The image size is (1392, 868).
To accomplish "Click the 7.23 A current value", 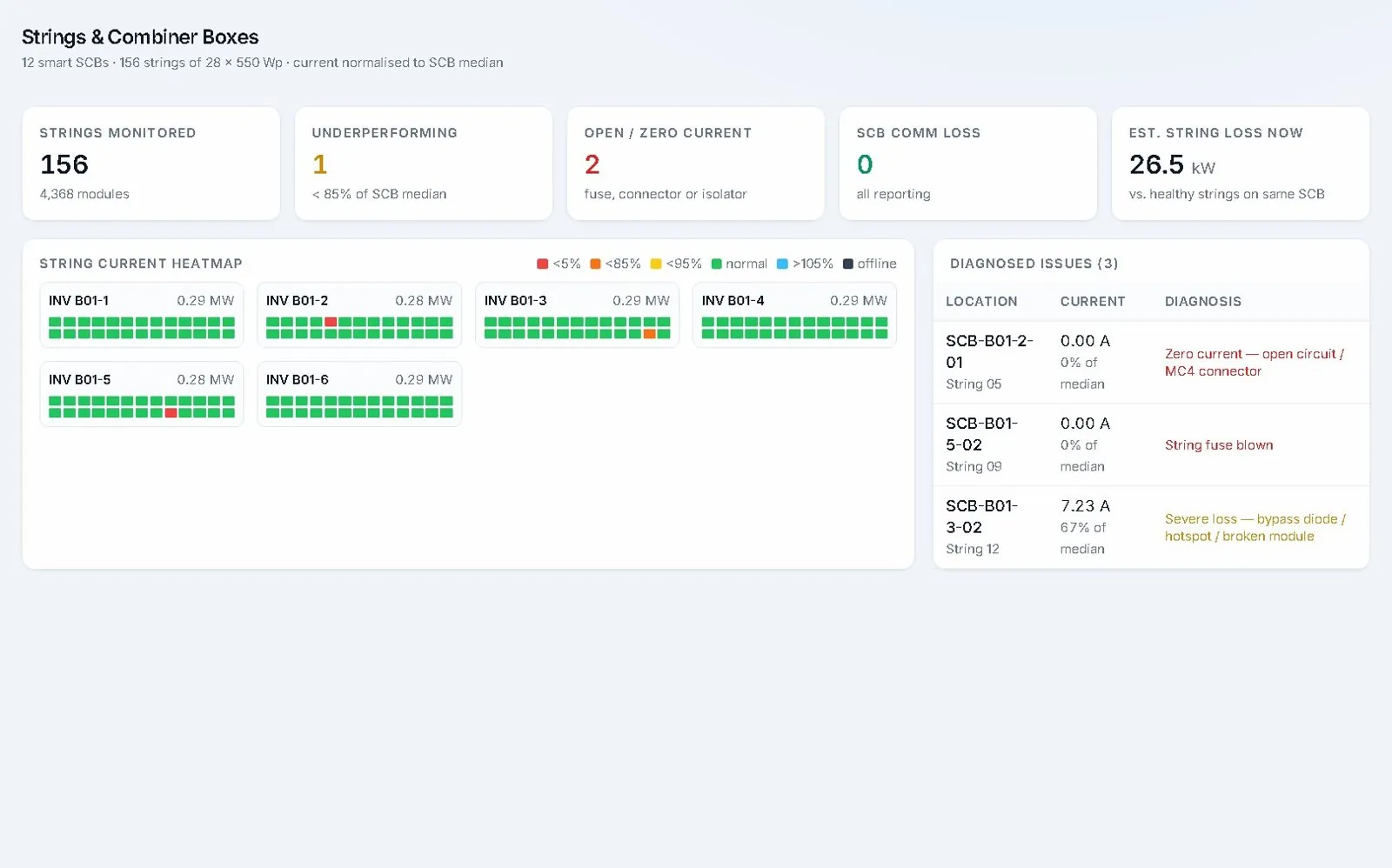I will tap(1085, 506).
